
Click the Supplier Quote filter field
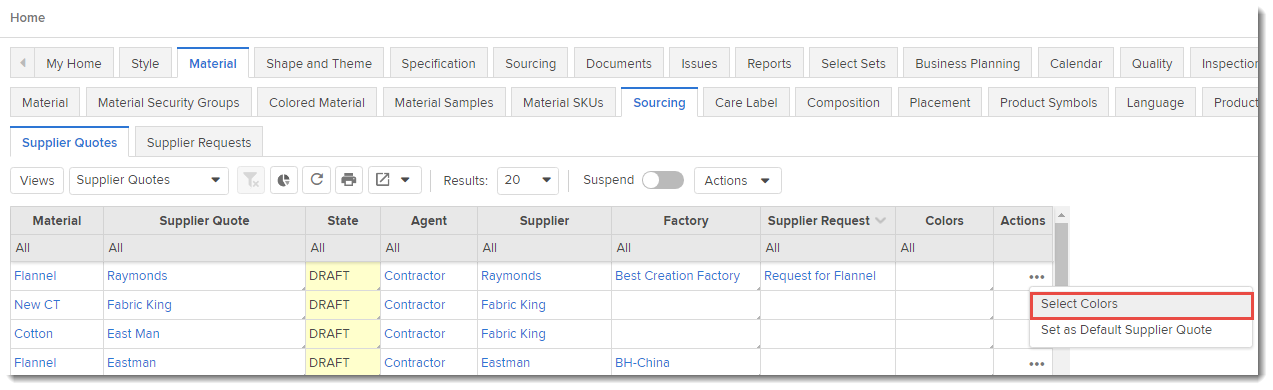click(x=204, y=248)
